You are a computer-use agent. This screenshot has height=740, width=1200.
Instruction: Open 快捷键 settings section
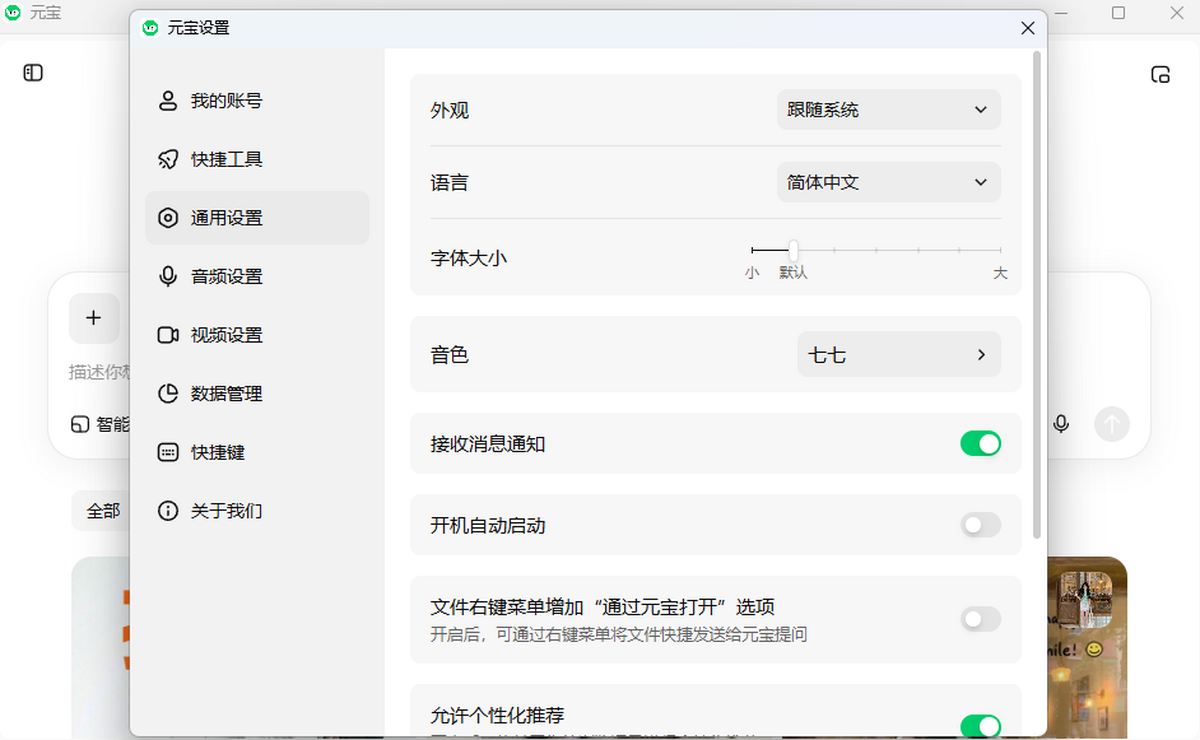point(257,452)
